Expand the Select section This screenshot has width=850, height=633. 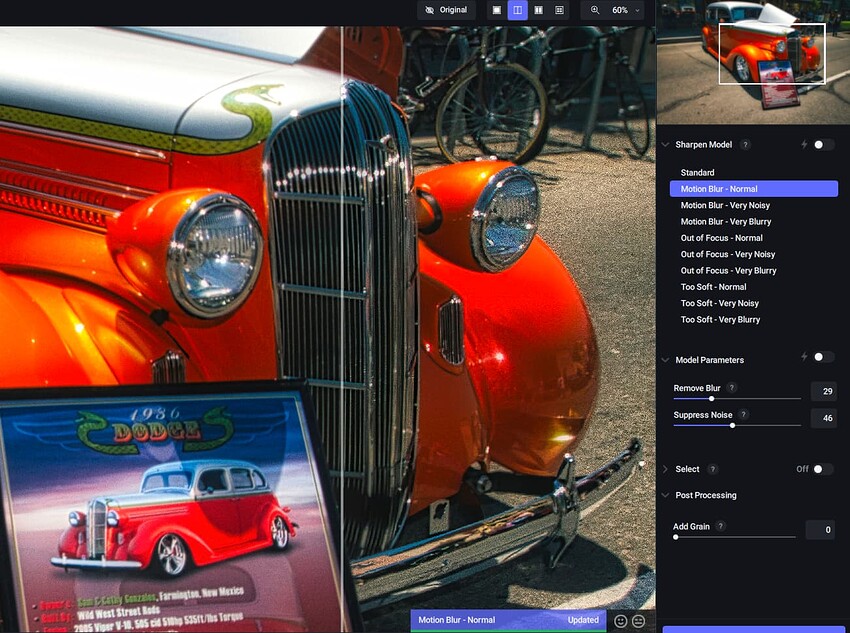[x=666, y=469]
